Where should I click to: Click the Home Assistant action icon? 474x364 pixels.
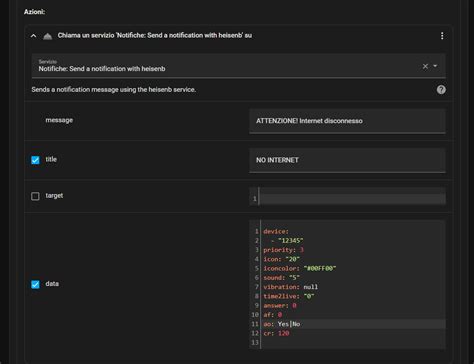coord(48,36)
